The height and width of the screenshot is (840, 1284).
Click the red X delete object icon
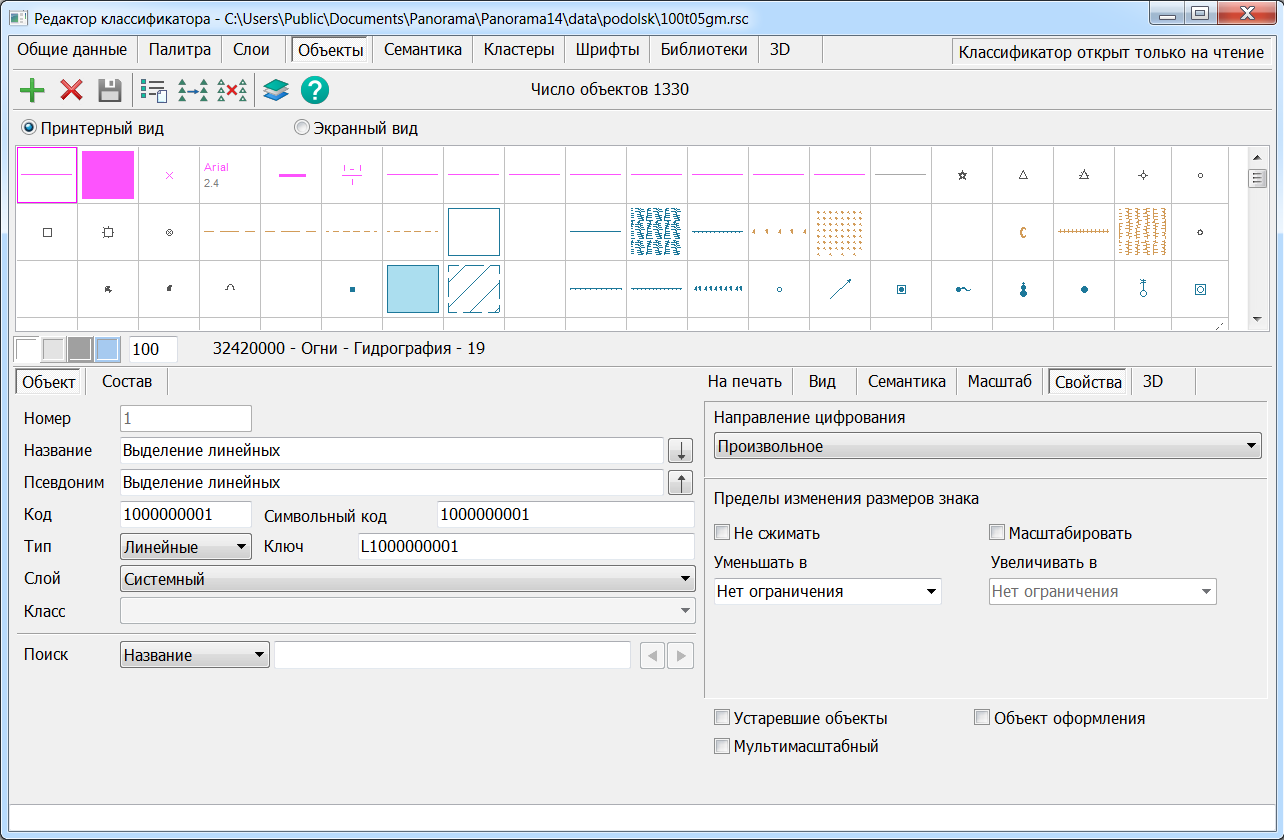coord(71,91)
